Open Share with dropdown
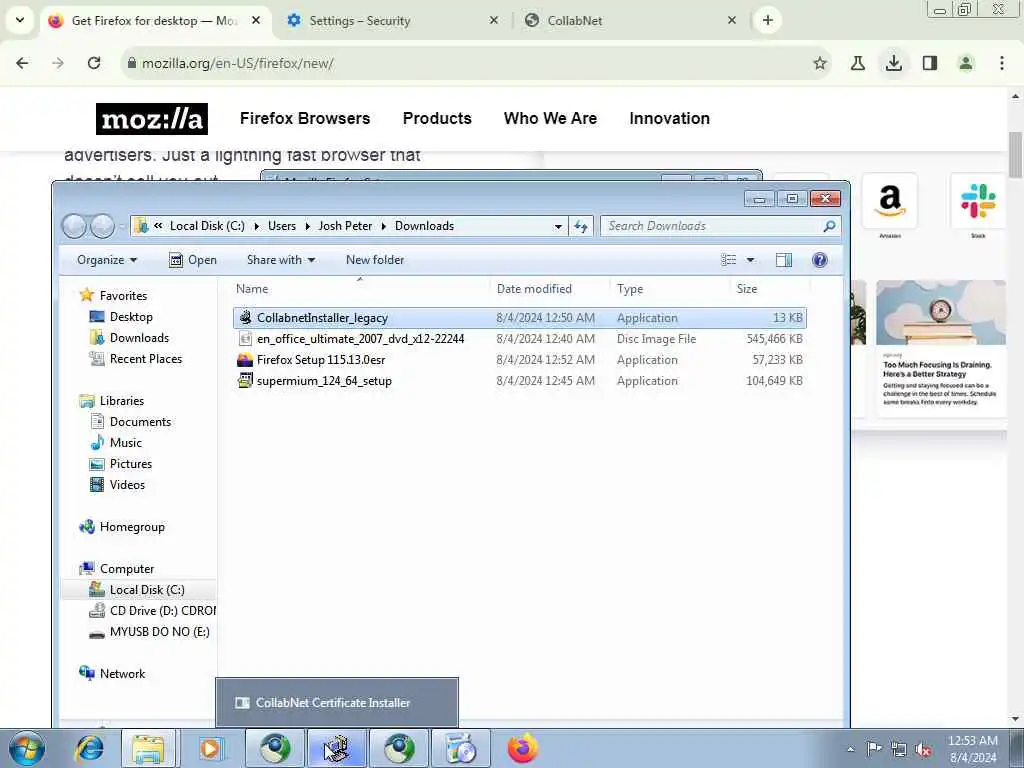Viewport: 1024px width, 768px height. (x=281, y=260)
